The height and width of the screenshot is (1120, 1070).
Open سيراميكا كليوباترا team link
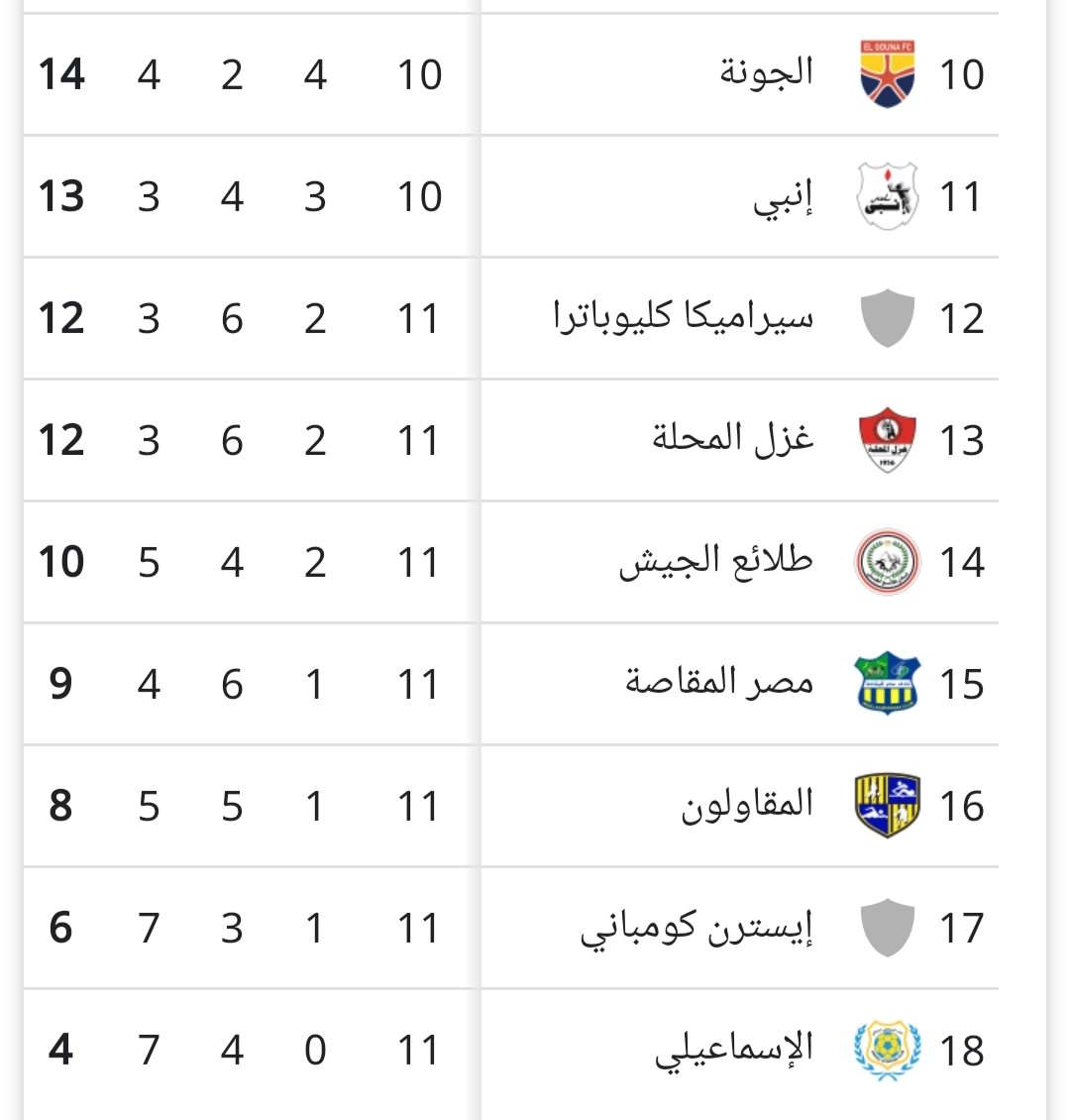(683, 317)
